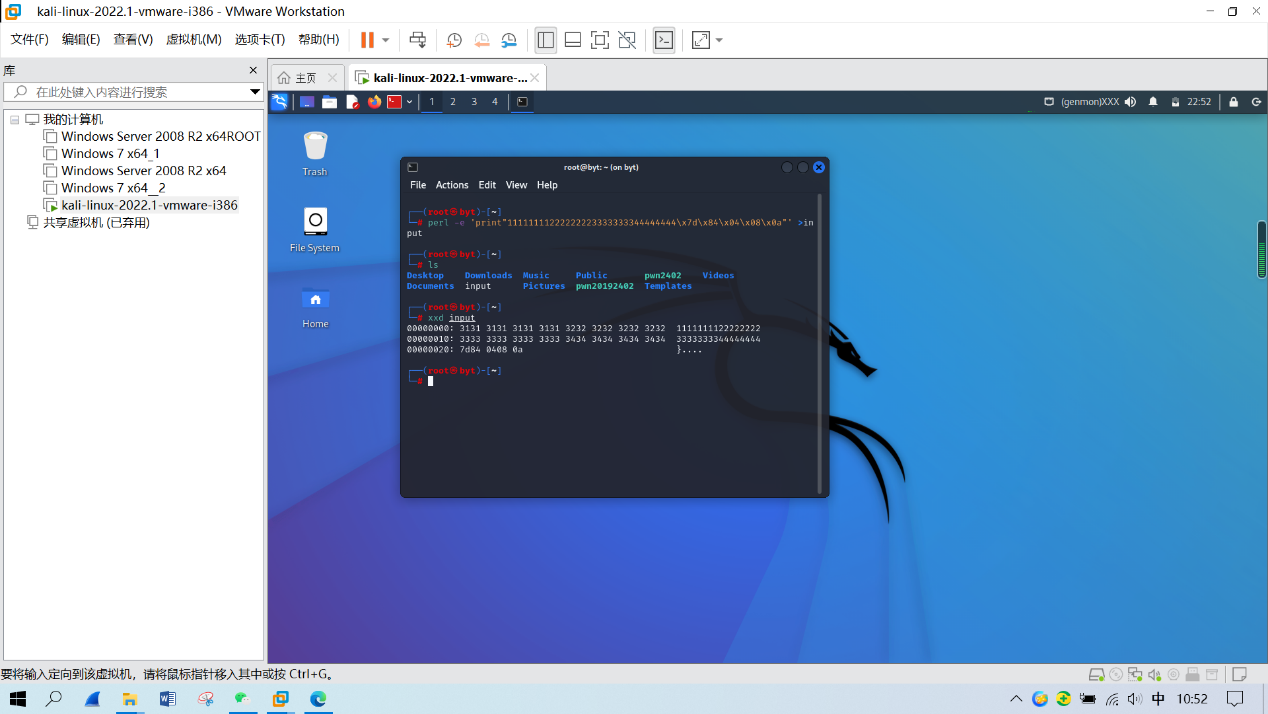Open the snapshot manager wrench-clock icon
This screenshot has width=1268, height=714.
pos(509,40)
